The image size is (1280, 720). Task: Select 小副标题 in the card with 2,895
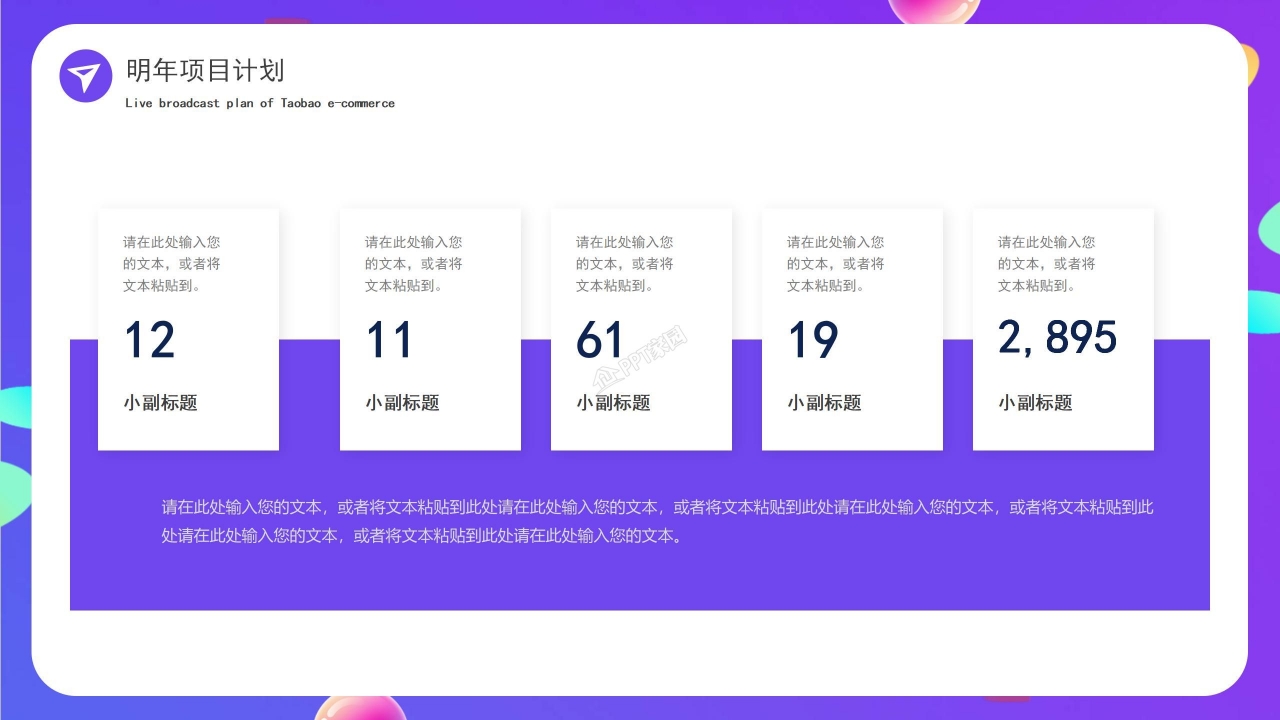(x=1035, y=403)
